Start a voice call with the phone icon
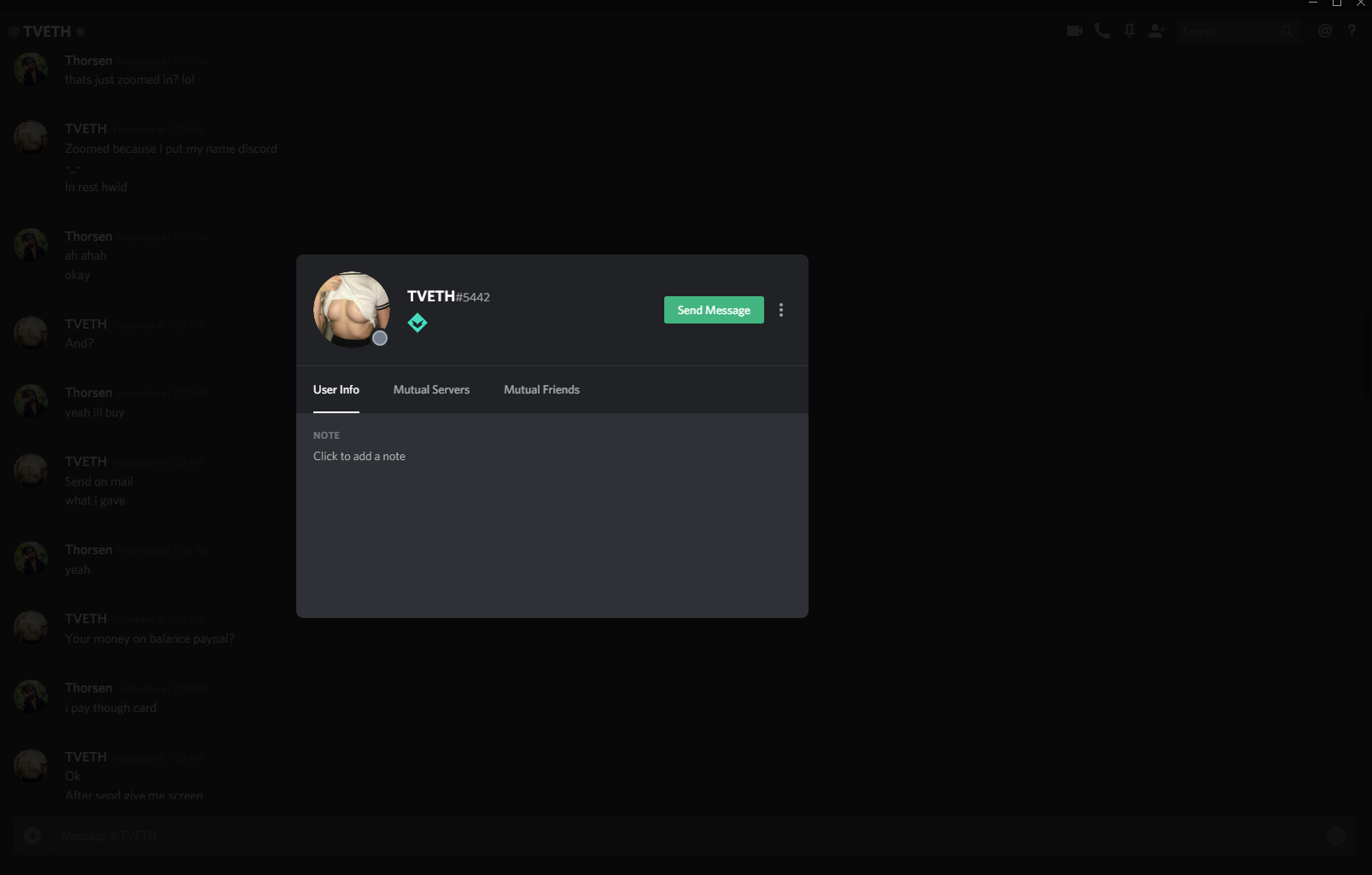This screenshot has height=875, width=1372. pos(1102,31)
